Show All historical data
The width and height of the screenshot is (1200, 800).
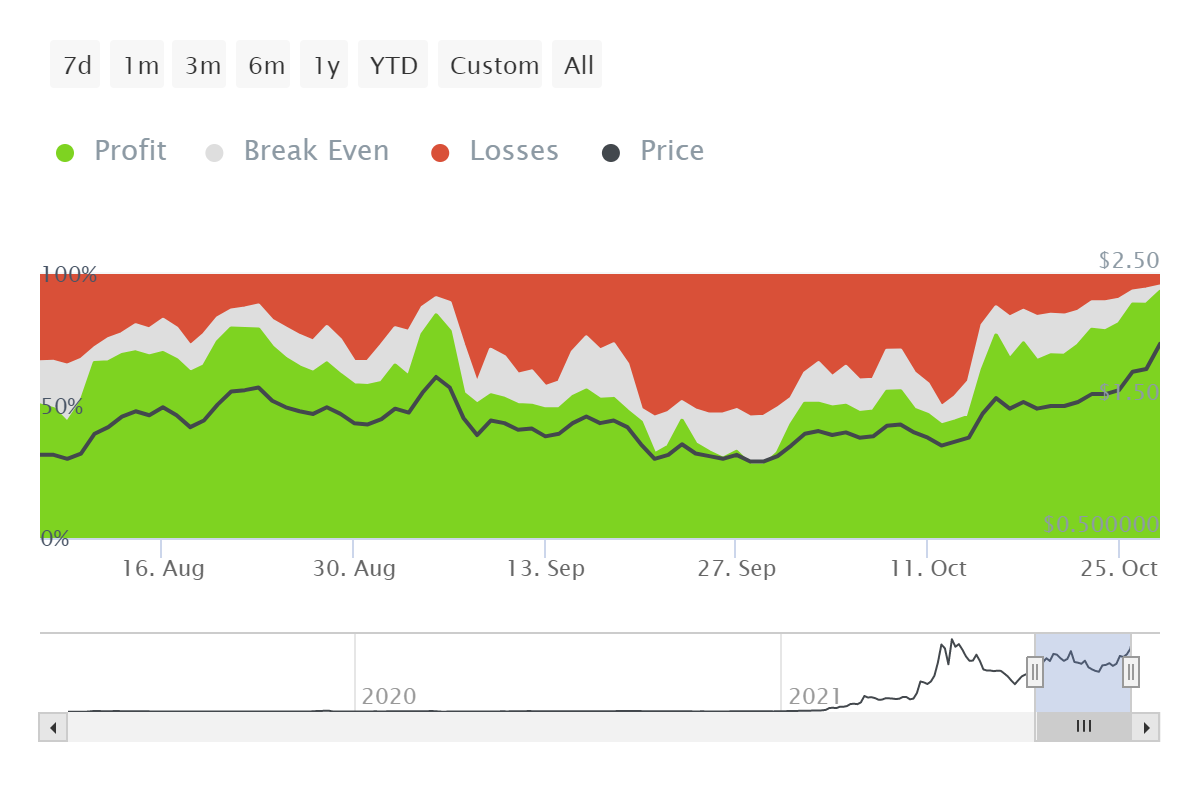578,65
